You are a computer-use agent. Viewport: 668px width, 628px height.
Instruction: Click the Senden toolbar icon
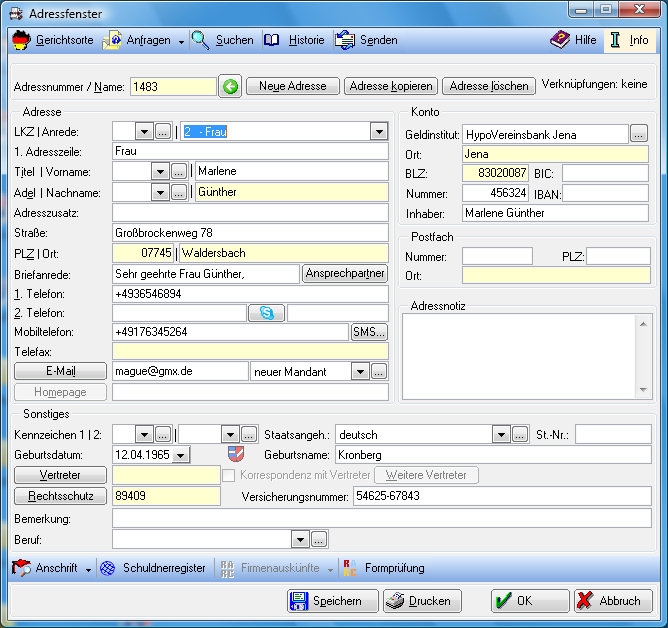366,40
